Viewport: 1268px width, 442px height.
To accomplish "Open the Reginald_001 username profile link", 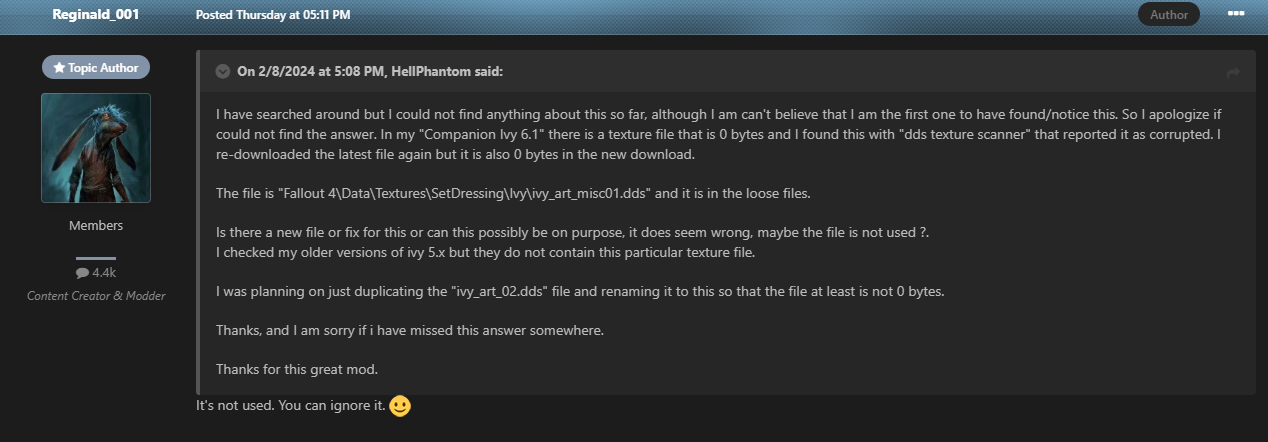I will click(x=96, y=15).
